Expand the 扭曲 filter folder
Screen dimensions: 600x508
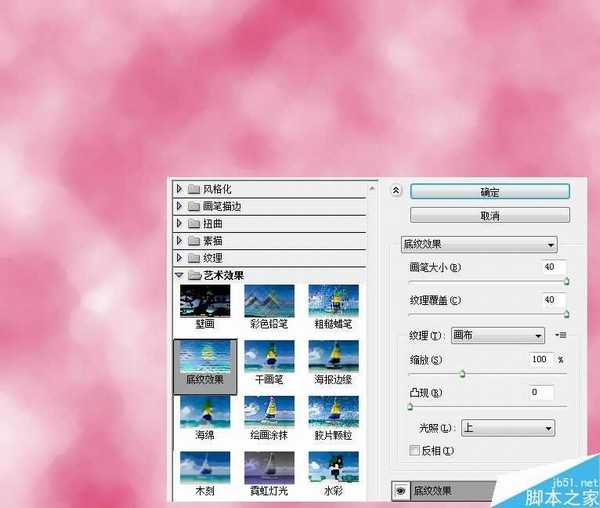(179, 223)
